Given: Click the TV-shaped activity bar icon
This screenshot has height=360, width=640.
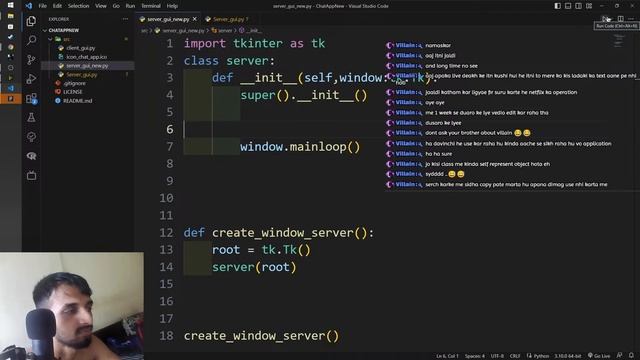Looking at the screenshot, I should coord(31,176).
